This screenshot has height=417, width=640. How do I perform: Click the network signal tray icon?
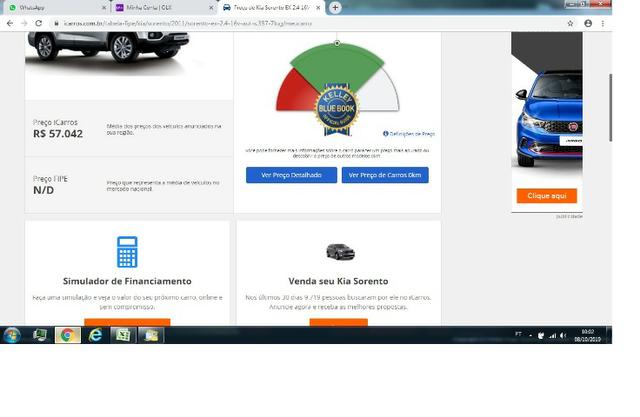click(x=552, y=336)
